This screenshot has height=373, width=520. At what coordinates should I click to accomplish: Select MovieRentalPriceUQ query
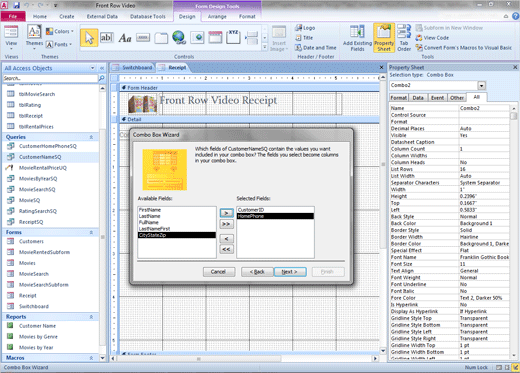pos(43,168)
